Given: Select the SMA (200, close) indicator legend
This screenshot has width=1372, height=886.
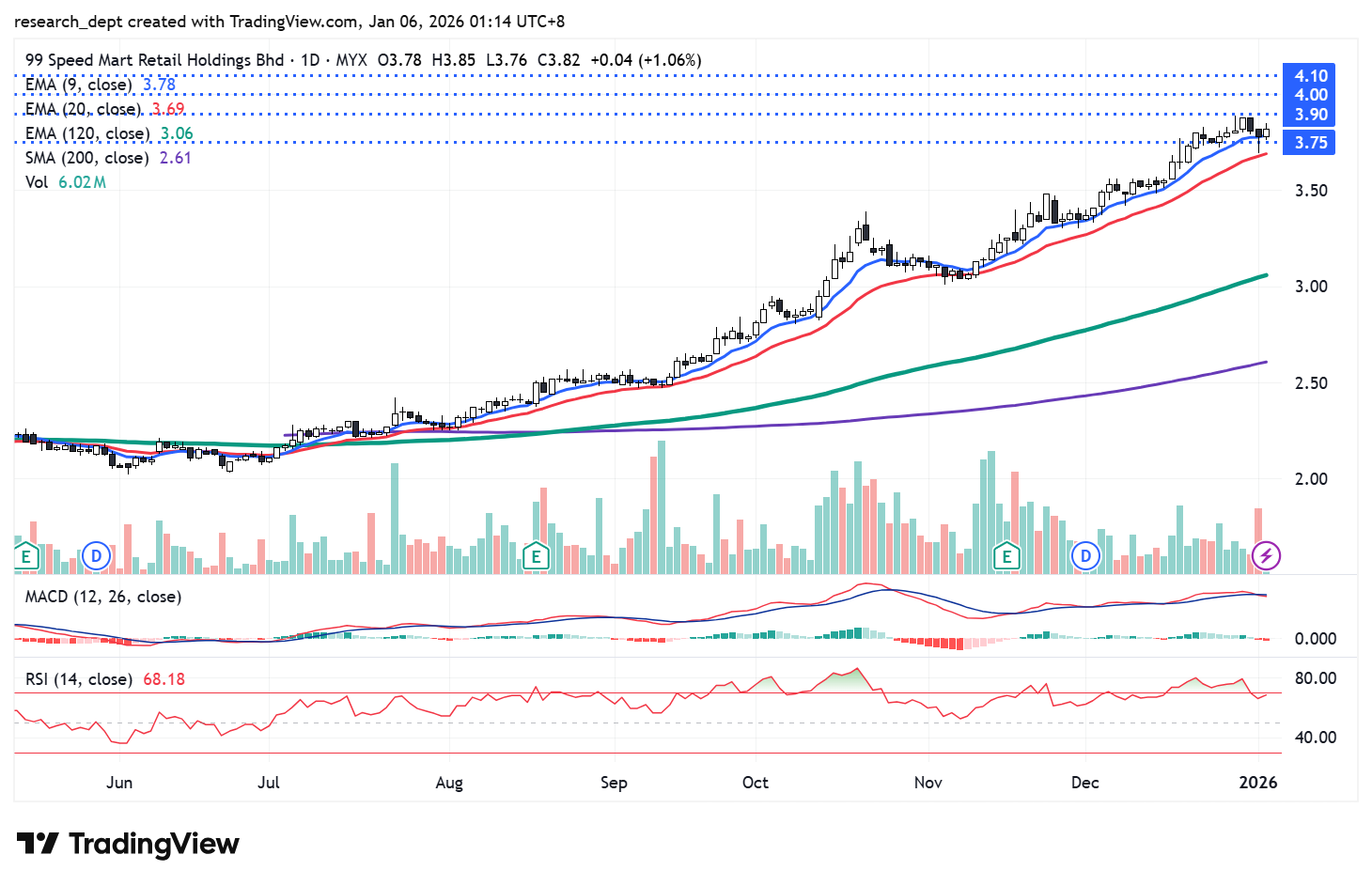Looking at the screenshot, I should tap(86, 158).
